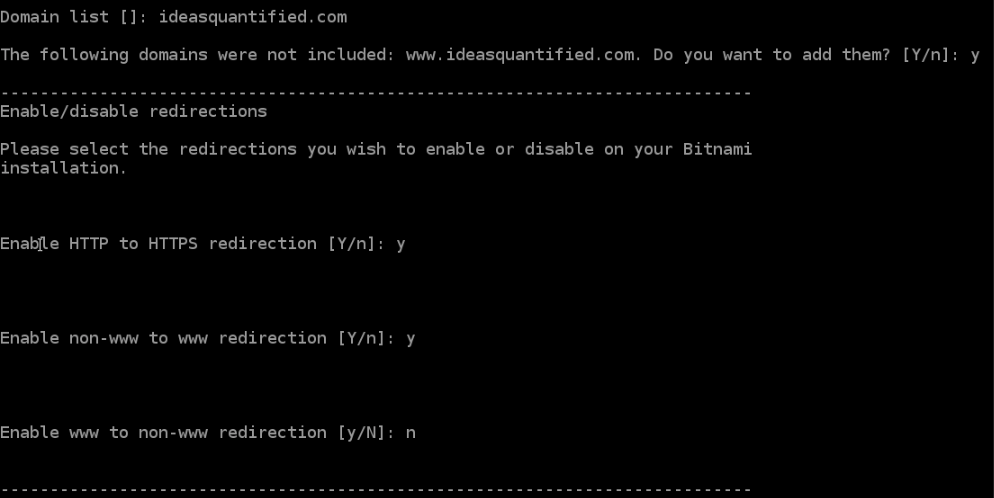The height and width of the screenshot is (498, 994).
Task: Click the [Y/n] option for HTTPS redirection
Action: click(x=351, y=244)
